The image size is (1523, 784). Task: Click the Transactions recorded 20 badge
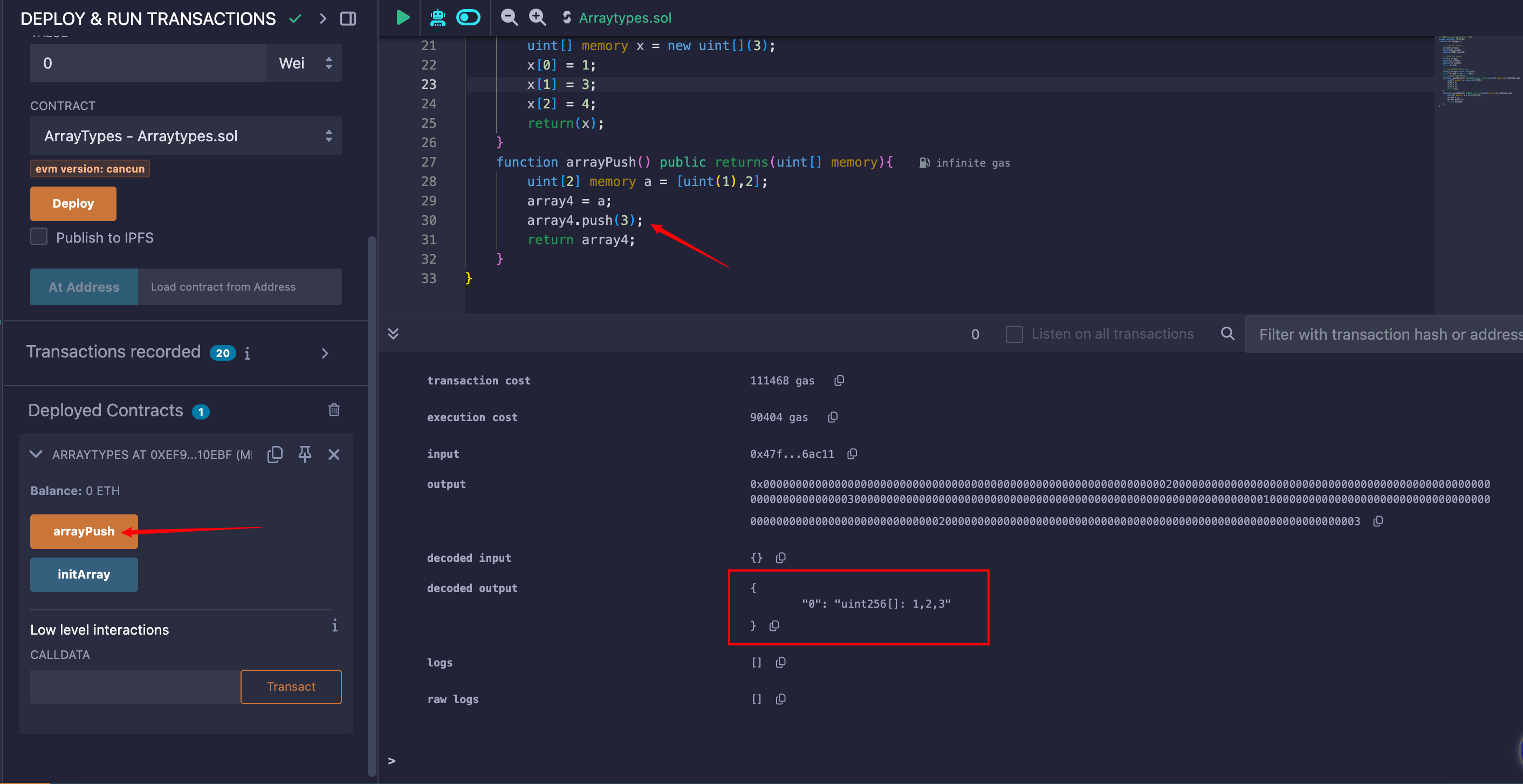[x=223, y=353]
